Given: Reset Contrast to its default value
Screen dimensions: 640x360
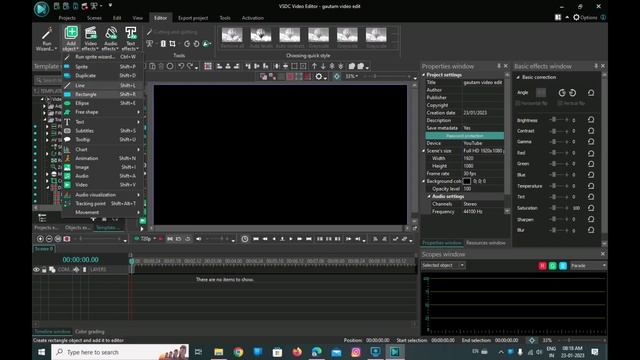Looking at the screenshot, I should [x=591, y=131].
